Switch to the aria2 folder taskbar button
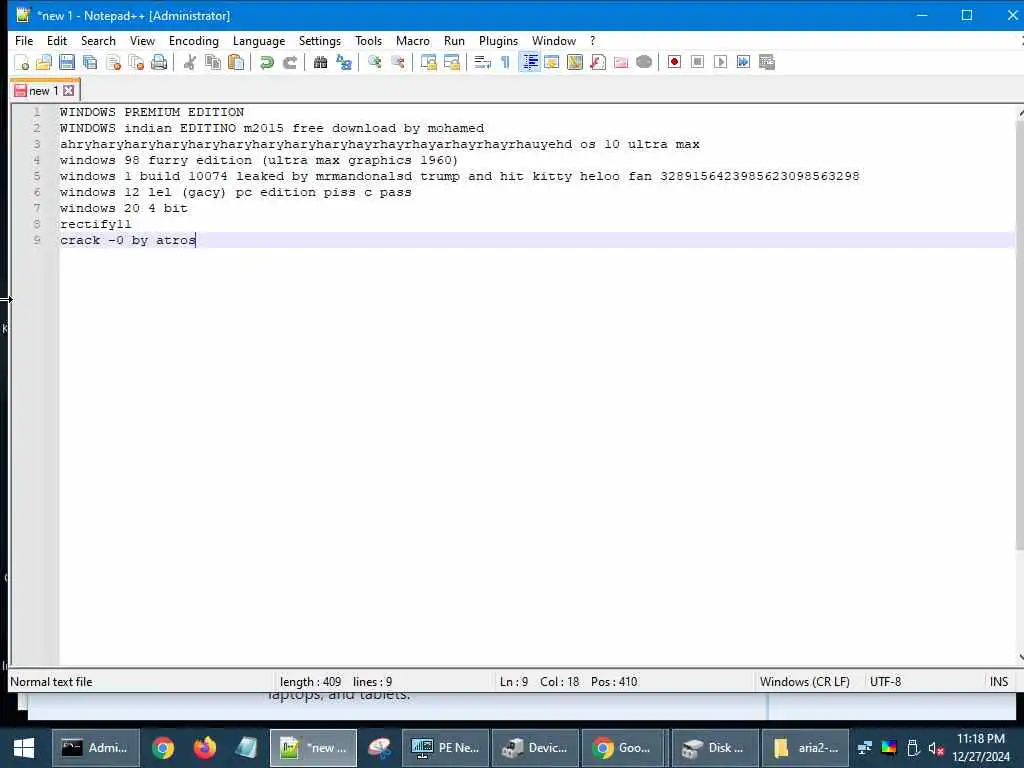This screenshot has width=1024, height=768. point(805,748)
